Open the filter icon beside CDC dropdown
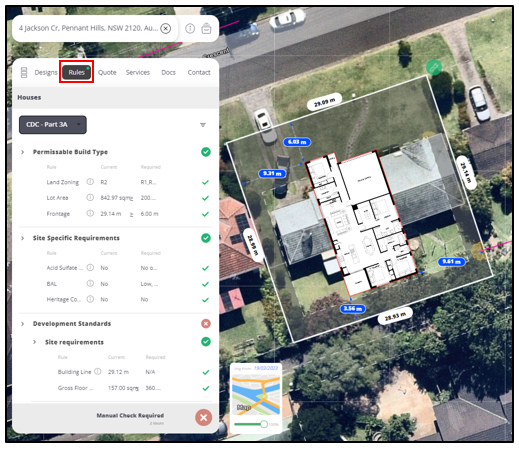The width and height of the screenshot is (519, 450). [203, 125]
